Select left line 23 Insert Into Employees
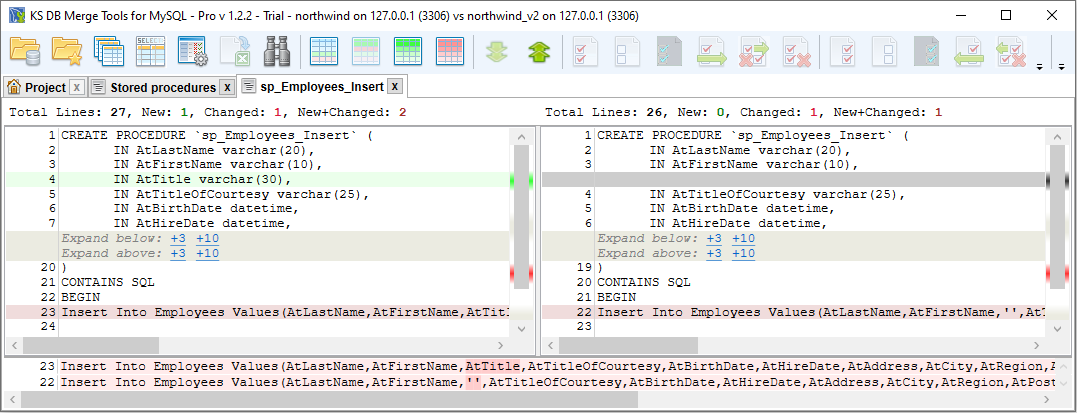 (x=258, y=313)
